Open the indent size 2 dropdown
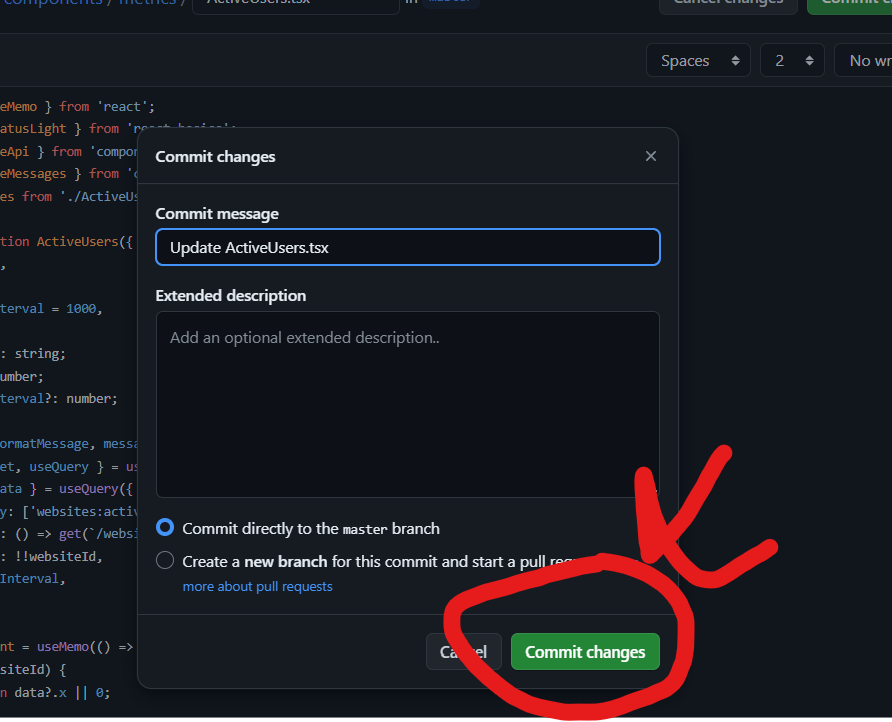The height and width of the screenshot is (722, 892). (x=792, y=60)
